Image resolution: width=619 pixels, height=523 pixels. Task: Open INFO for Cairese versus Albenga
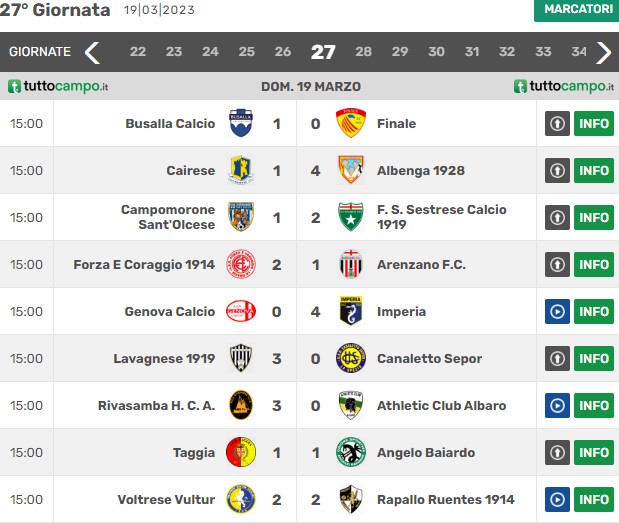coord(593,170)
